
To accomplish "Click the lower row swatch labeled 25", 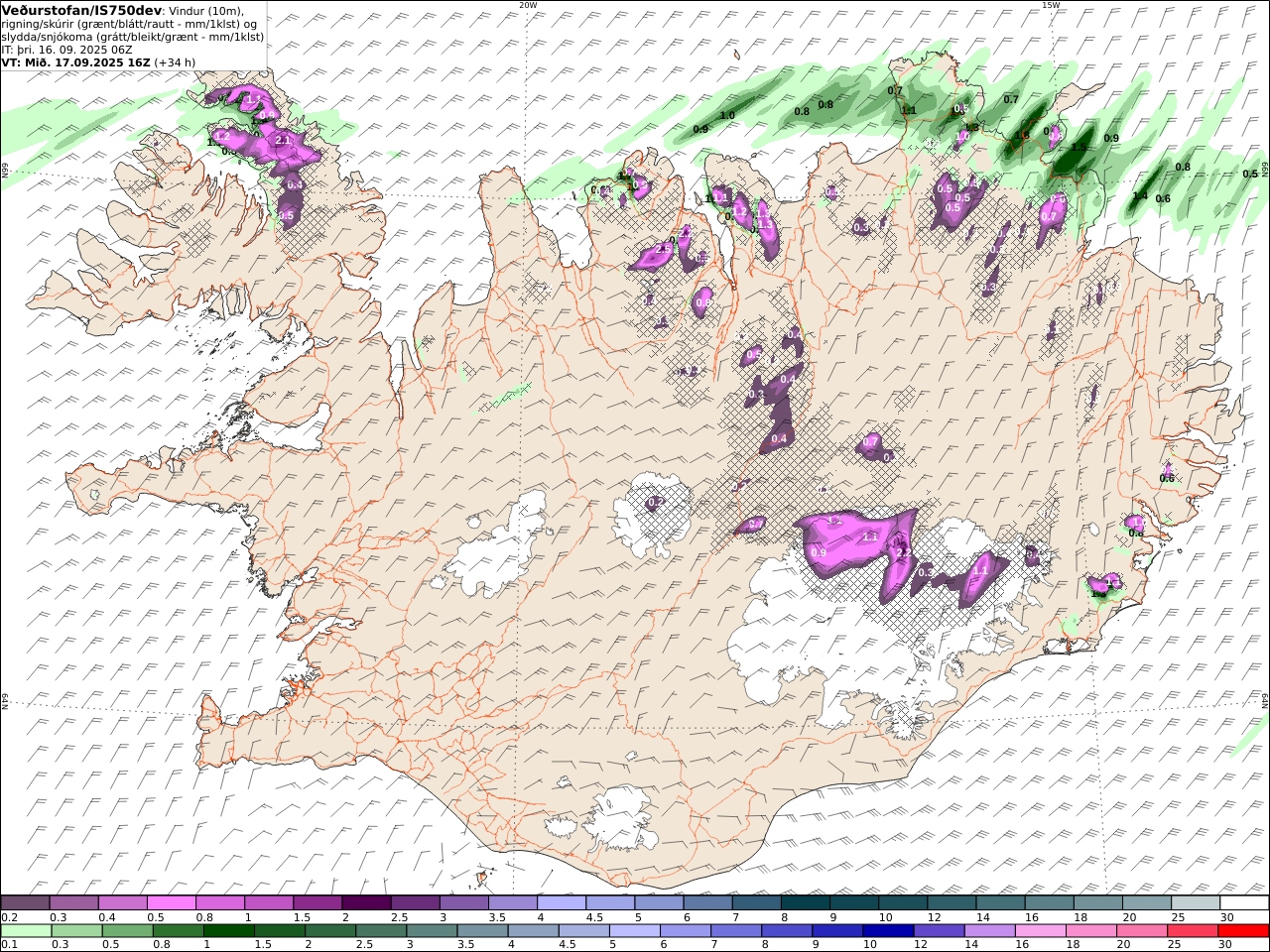I will [x=1191, y=930].
